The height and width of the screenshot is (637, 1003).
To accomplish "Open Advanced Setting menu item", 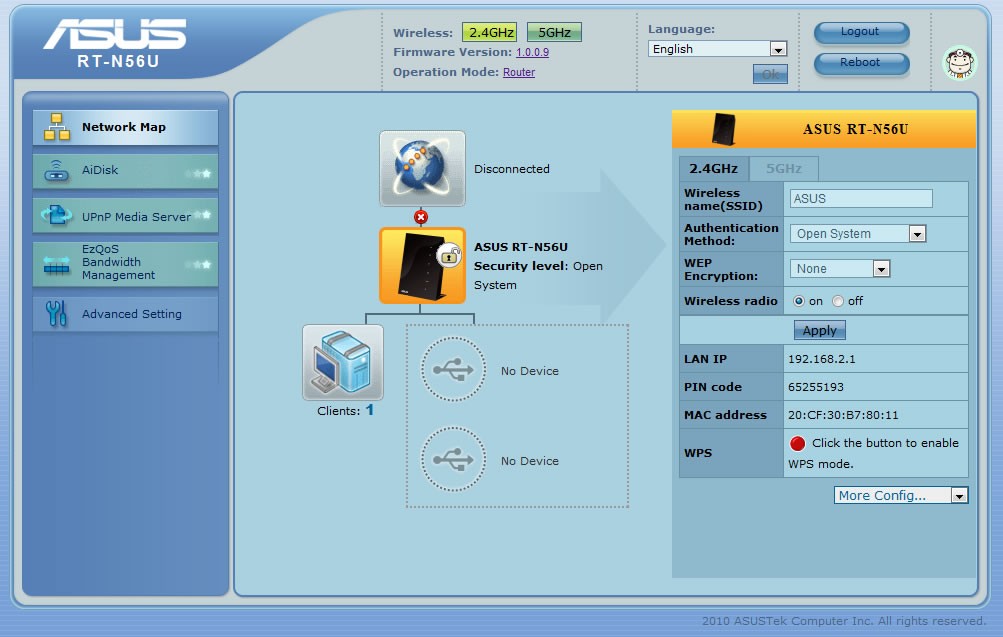I will click(125, 313).
